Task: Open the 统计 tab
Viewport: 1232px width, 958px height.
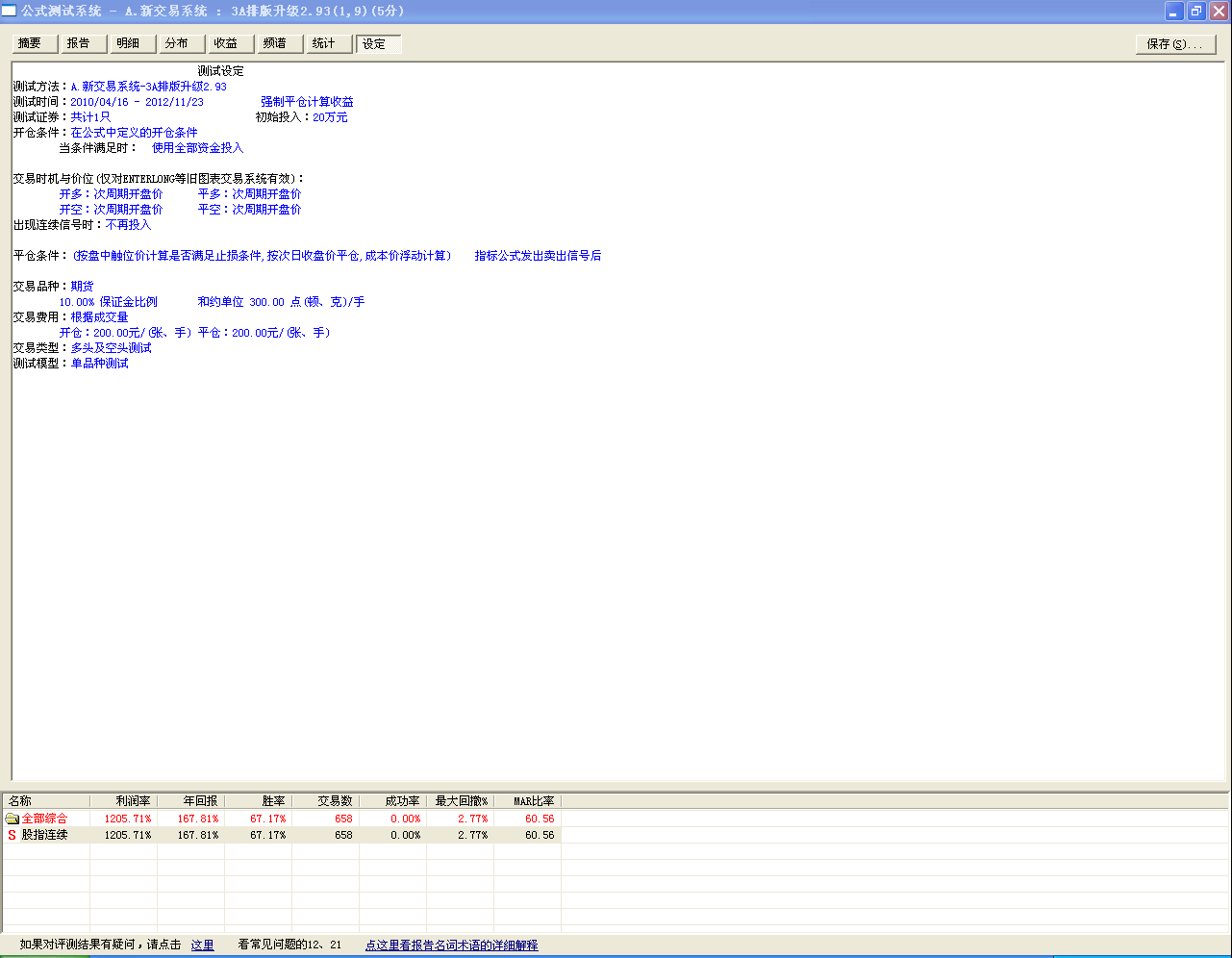Action: point(330,43)
